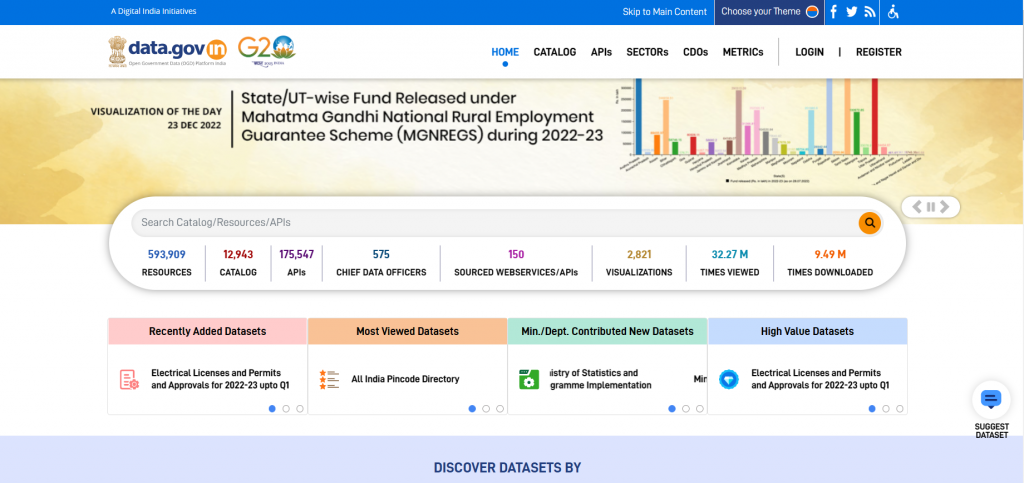
Task: Click the bar chart visualization thumbnail
Action: (771, 131)
